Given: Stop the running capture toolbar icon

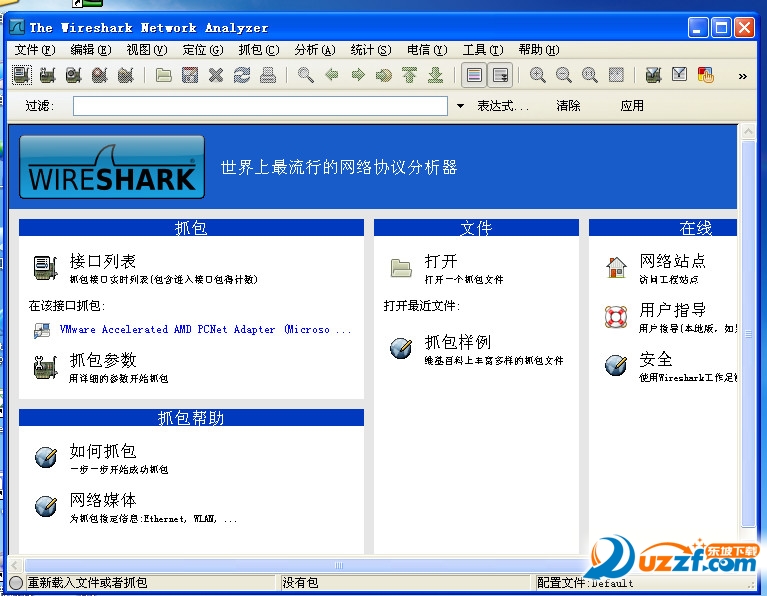Looking at the screenshot, I should (99, 75).
